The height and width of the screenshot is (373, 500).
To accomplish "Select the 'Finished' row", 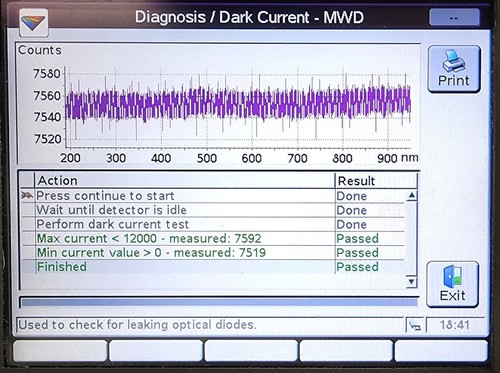I will (x=212, y=267).
